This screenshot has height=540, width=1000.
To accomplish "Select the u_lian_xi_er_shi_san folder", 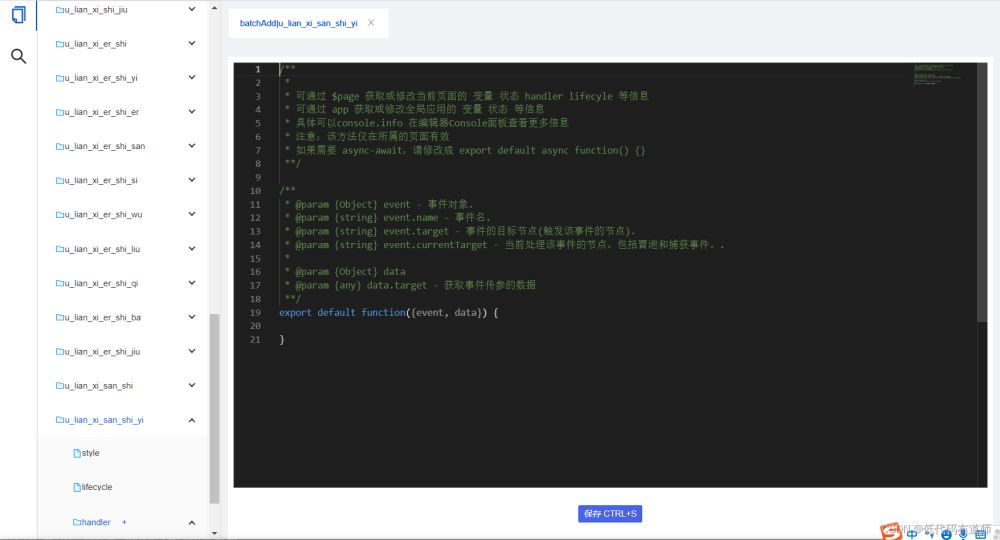I will pos(100,146).
